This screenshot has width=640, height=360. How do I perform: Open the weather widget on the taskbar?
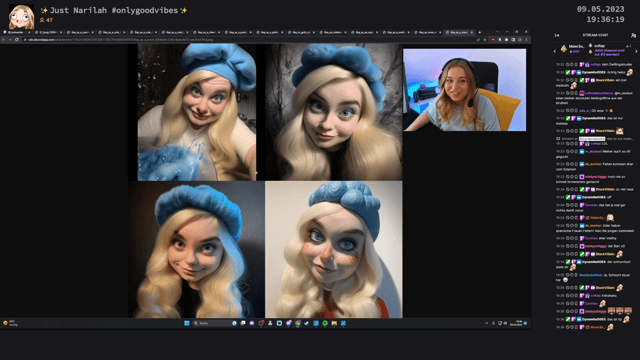[x=9, y=323]
